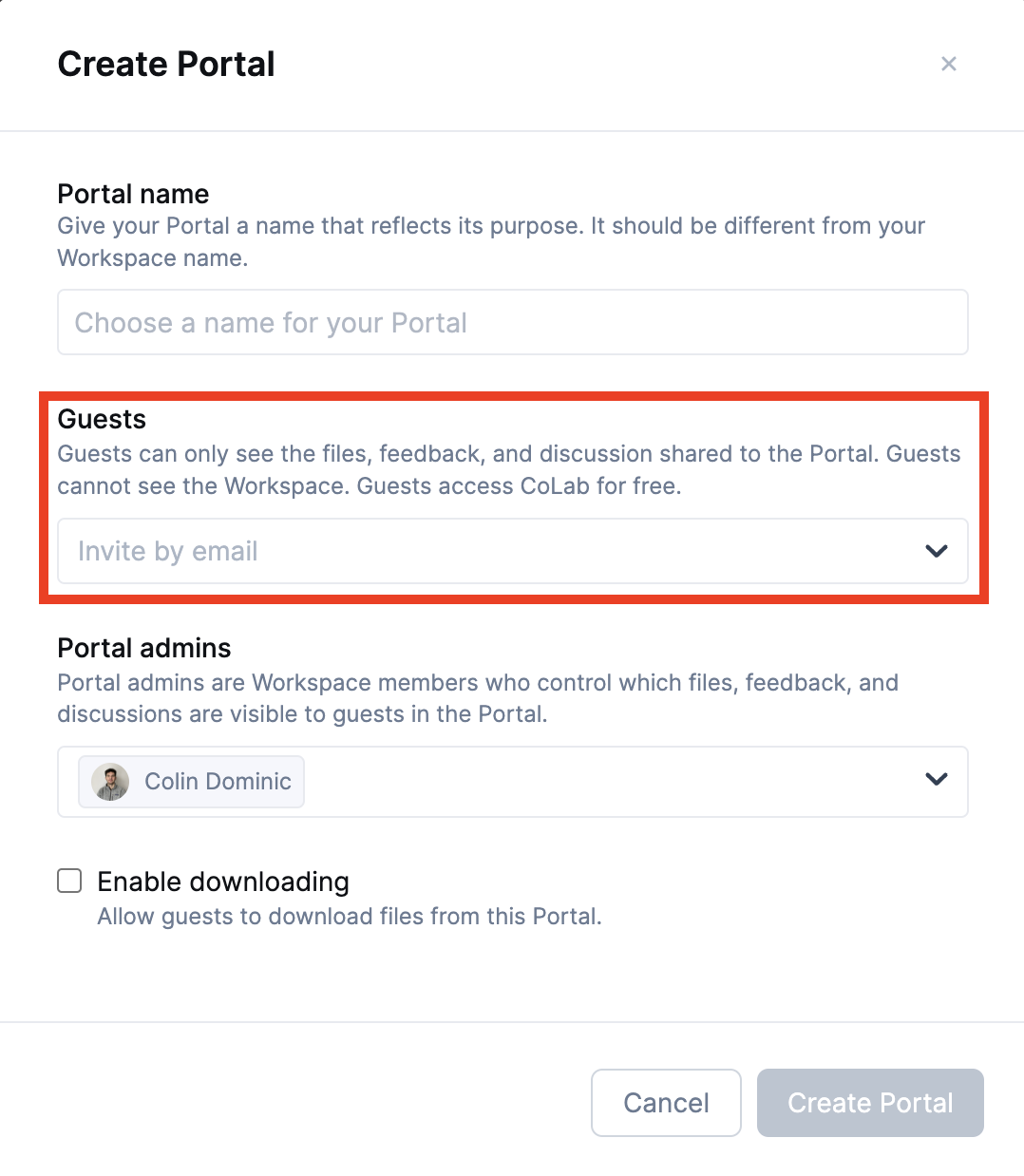Click the Create Portal dialog title
Image resolution: width=1024 pixels, height=1176 pixels.
(166, 64)
